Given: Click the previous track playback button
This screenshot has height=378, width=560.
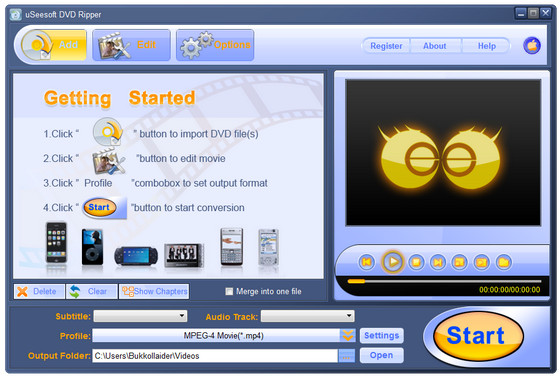Looking at the screenshot, I should point(366,262).
